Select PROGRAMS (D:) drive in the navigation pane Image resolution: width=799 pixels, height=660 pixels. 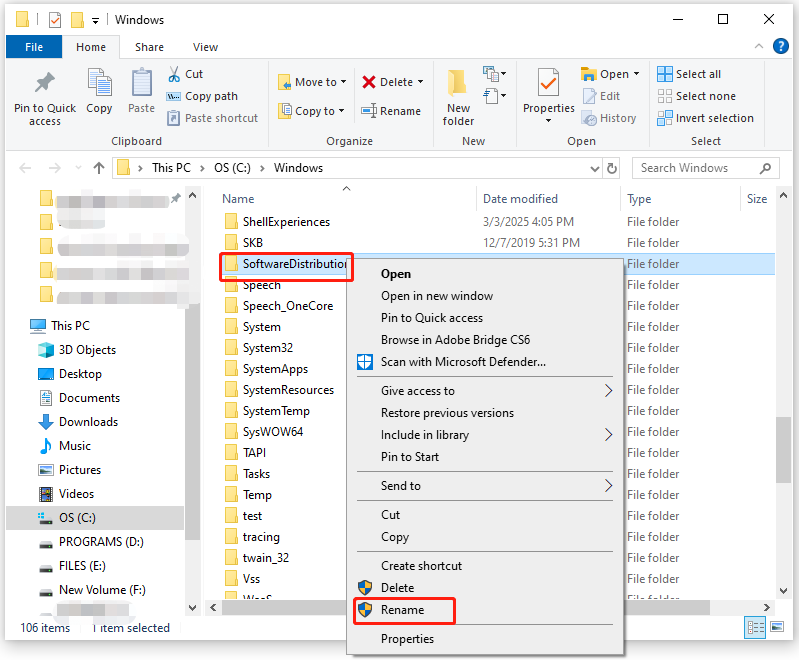(x=101, y=542)
